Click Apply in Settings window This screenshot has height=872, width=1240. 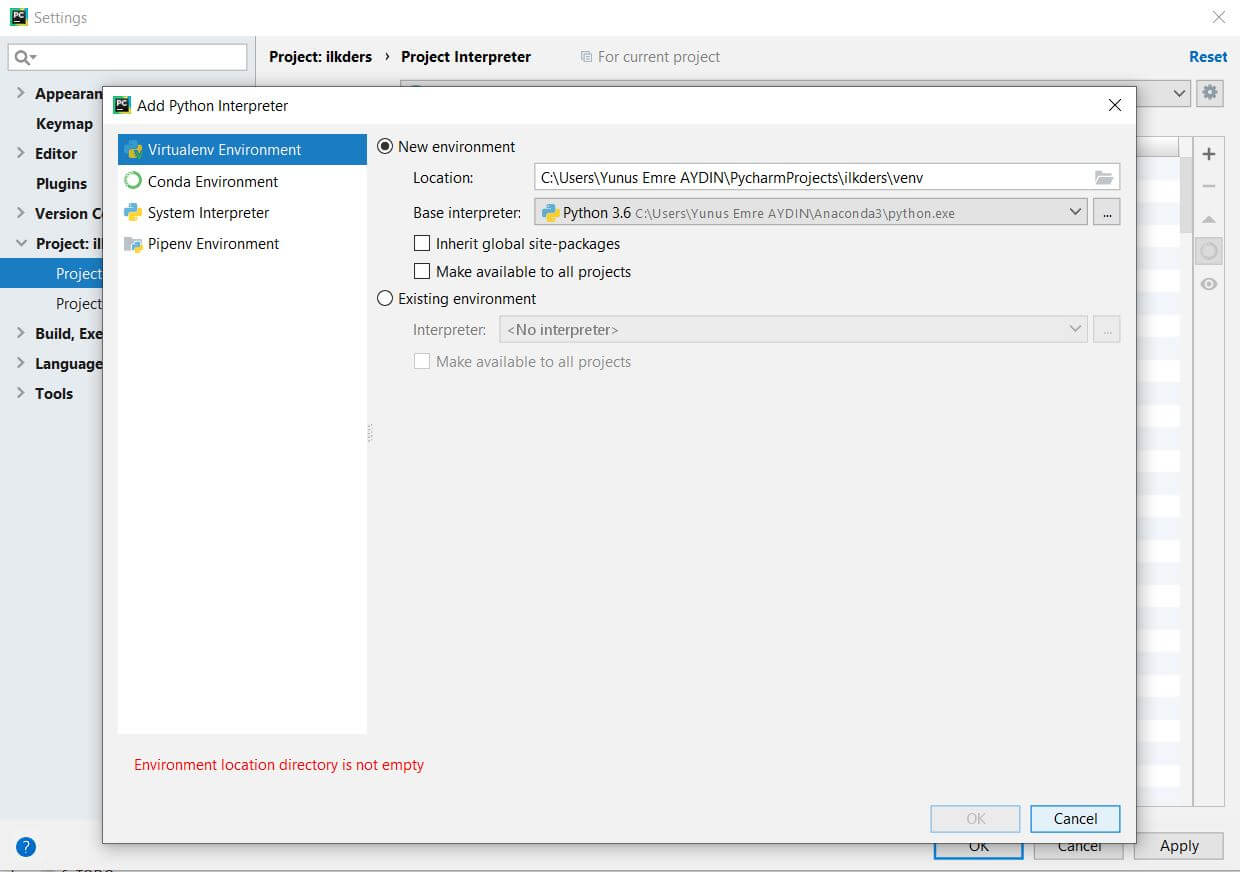(1179, 846)
